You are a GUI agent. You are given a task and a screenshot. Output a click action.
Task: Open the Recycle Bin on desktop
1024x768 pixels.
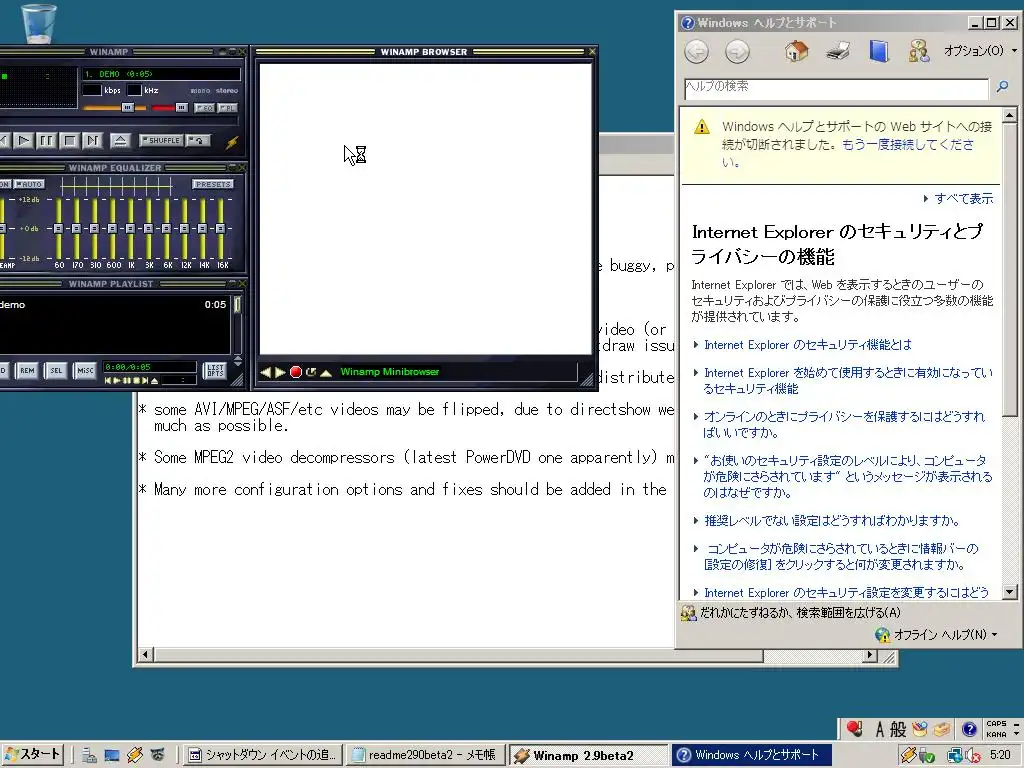point(39,24)
